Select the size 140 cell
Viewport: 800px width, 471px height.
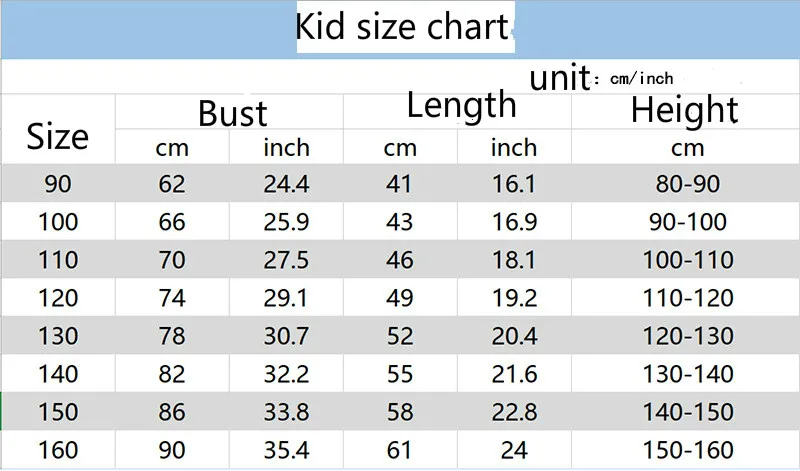click(58, 374)
